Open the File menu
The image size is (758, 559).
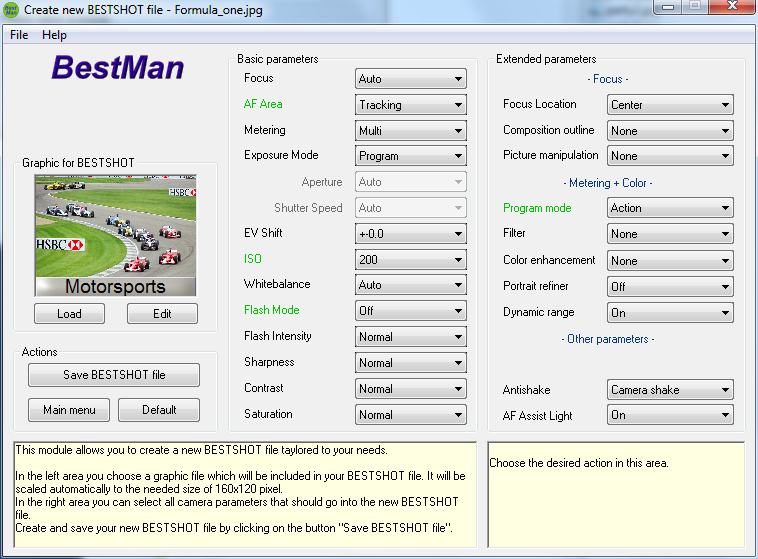click(x=19, y=35)
